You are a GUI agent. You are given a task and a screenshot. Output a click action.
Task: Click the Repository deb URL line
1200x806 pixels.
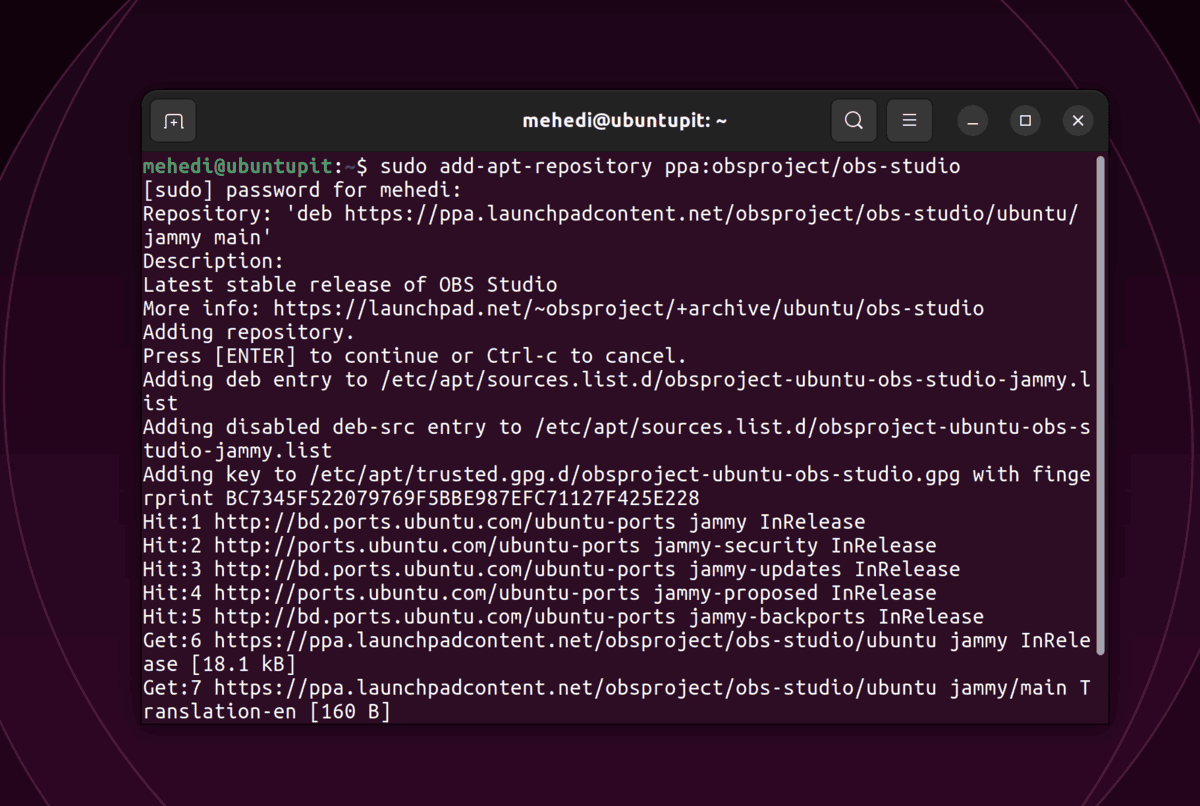610,214
